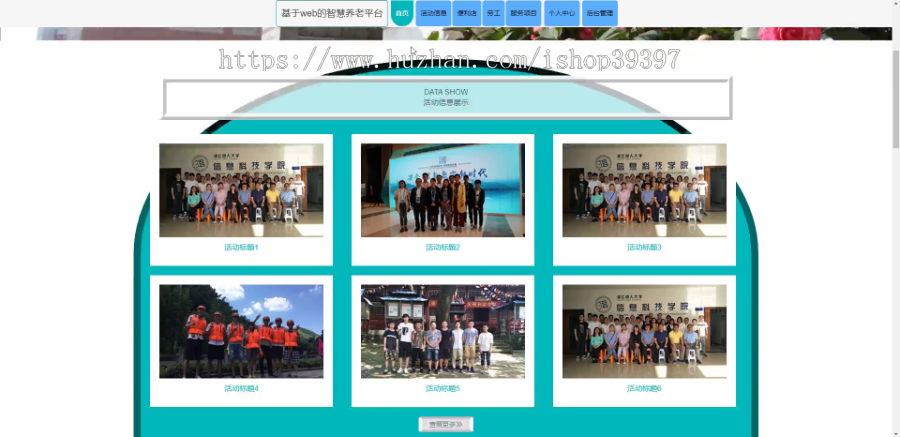Image resolution: width=900 pixels, height=437 pixels.
Task: Open 后台管理 admin backend
Action: click(x=600, y=13)
